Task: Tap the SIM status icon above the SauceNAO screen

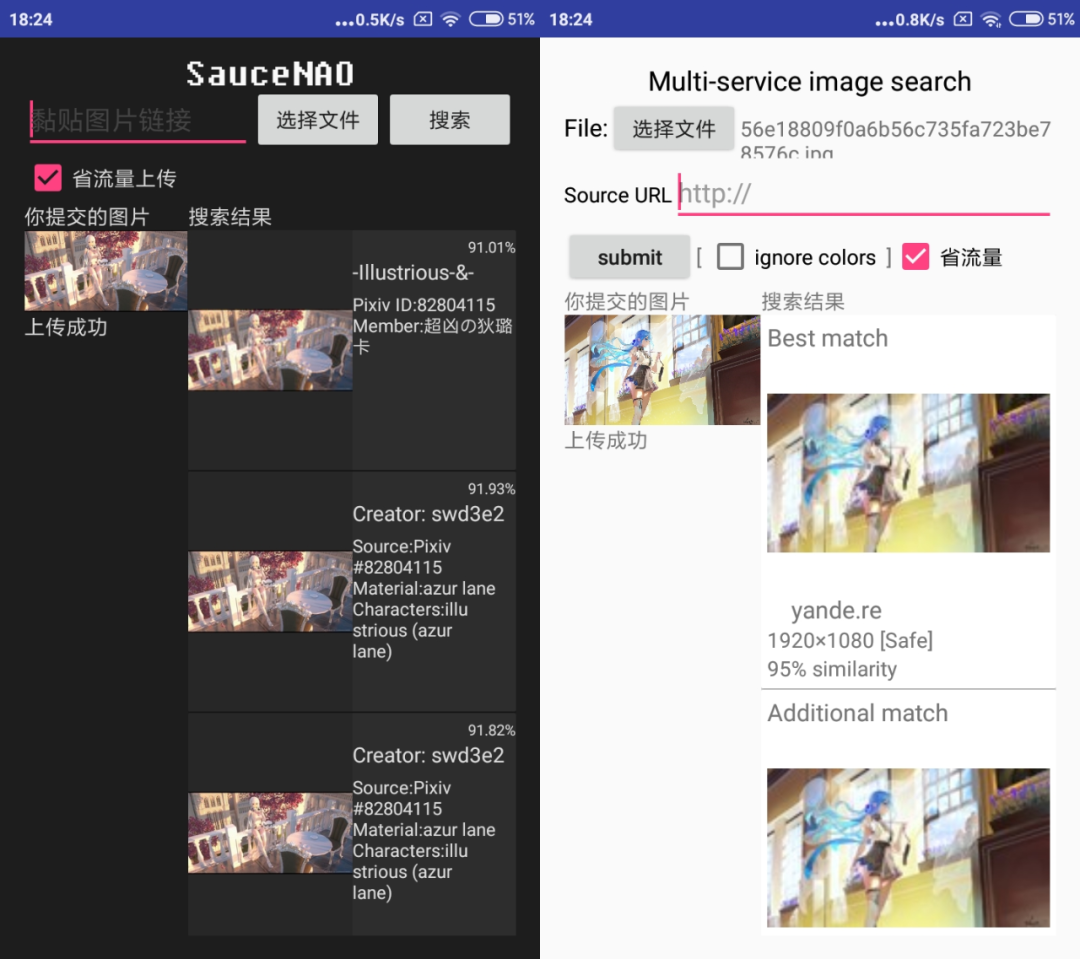Action: [423, 19]
